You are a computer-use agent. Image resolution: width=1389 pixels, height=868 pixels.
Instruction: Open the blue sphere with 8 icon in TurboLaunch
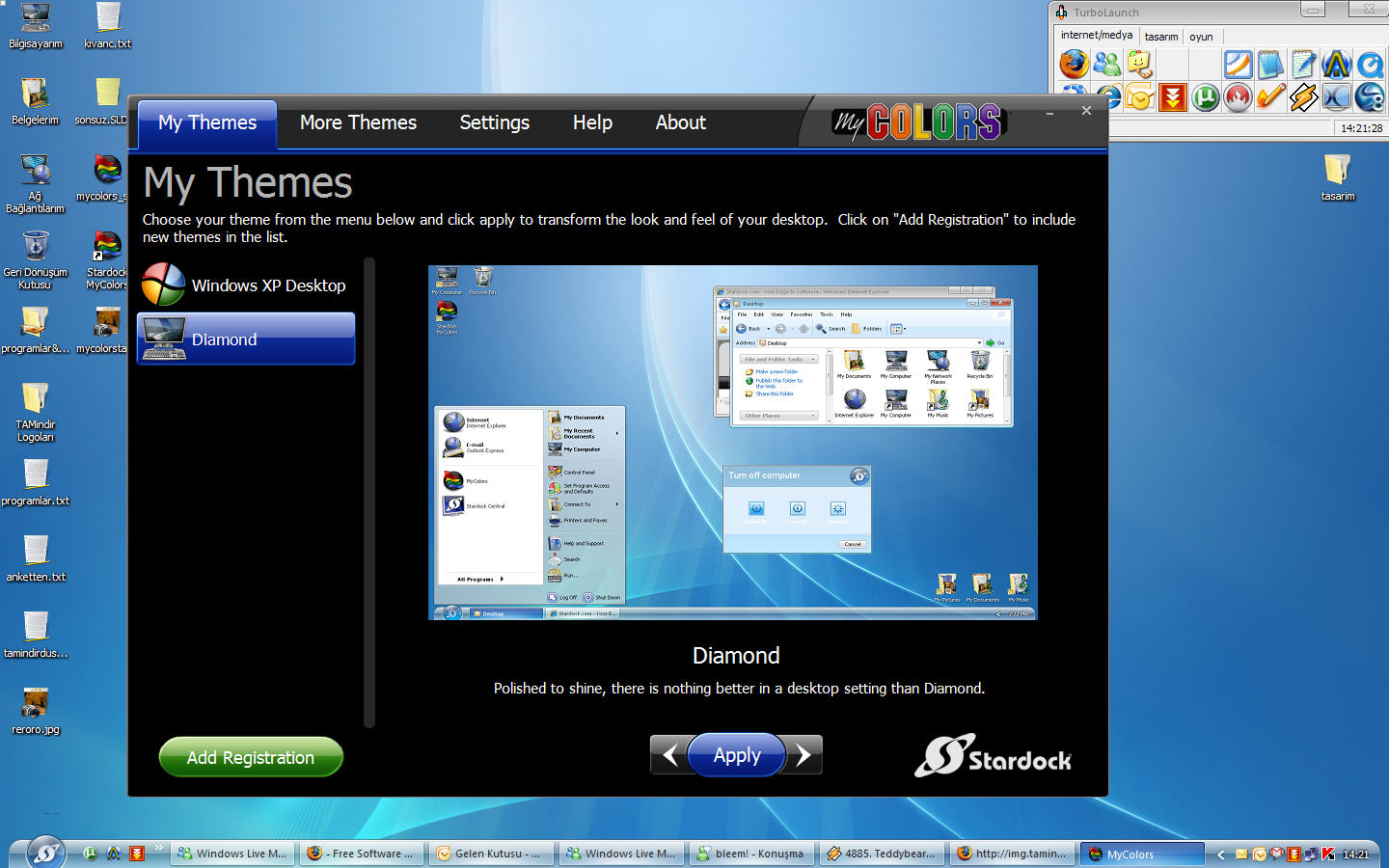[x=1370, y=97]
